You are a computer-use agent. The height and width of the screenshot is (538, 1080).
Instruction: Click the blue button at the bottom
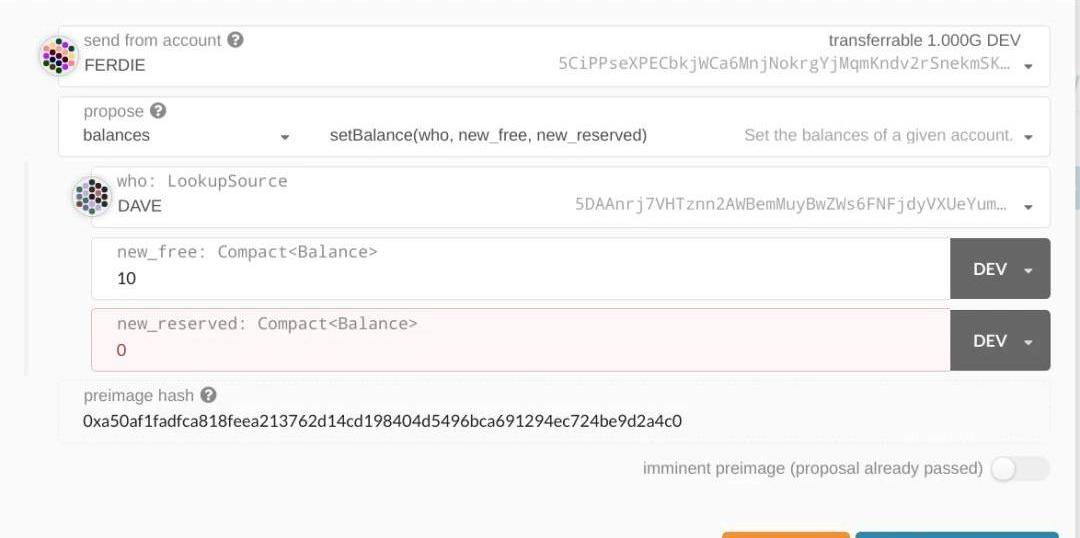click(x=956, y=535)
